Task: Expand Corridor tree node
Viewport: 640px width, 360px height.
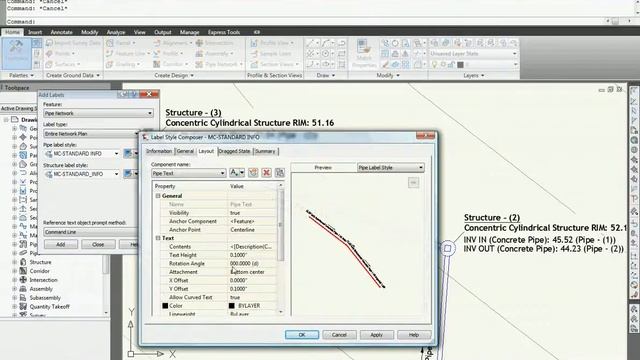Action: [14, 271]
